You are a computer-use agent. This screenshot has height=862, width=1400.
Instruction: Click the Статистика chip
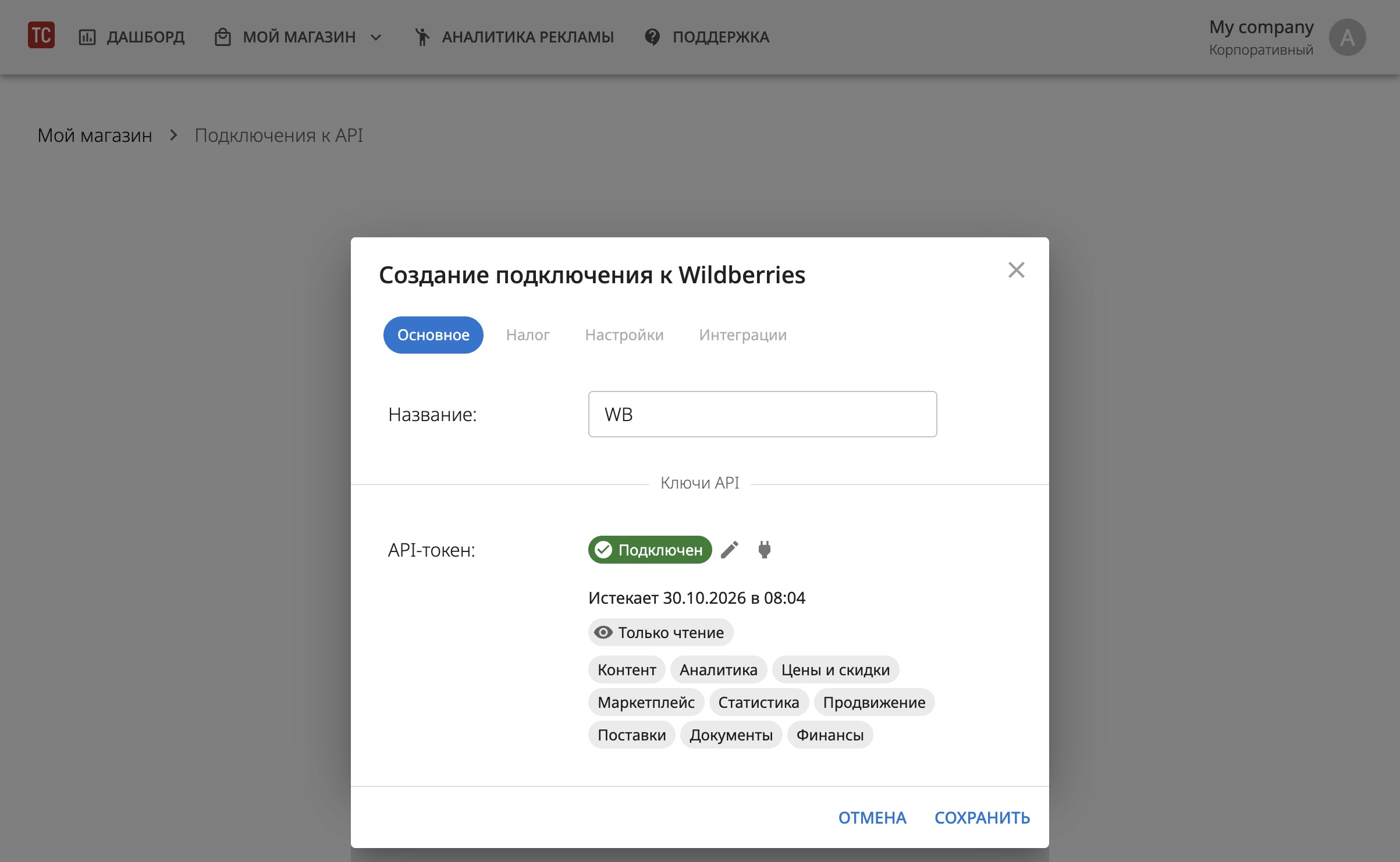[x=759, y=702]
